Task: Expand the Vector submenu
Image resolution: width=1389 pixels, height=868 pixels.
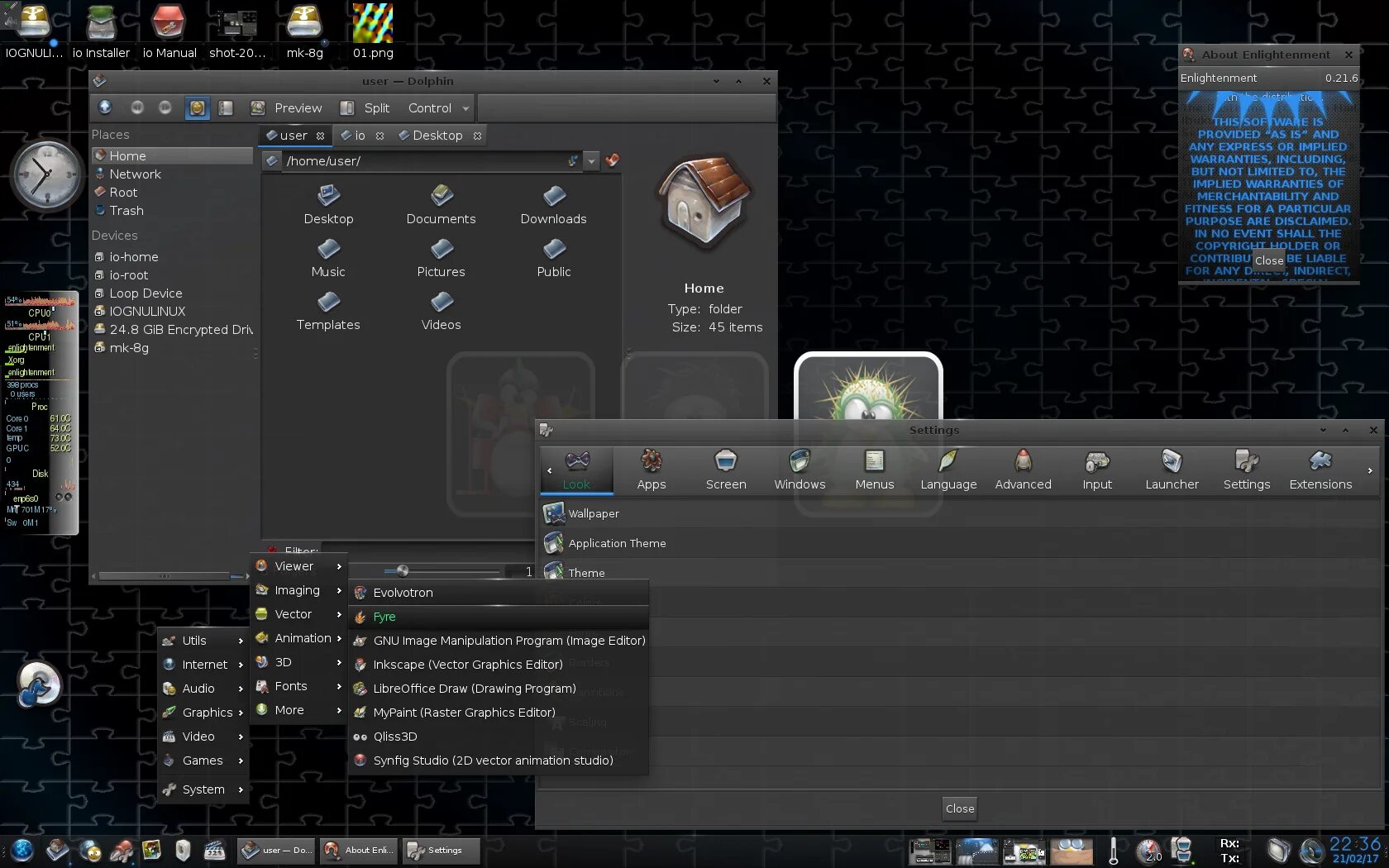Action: [298, 614]
